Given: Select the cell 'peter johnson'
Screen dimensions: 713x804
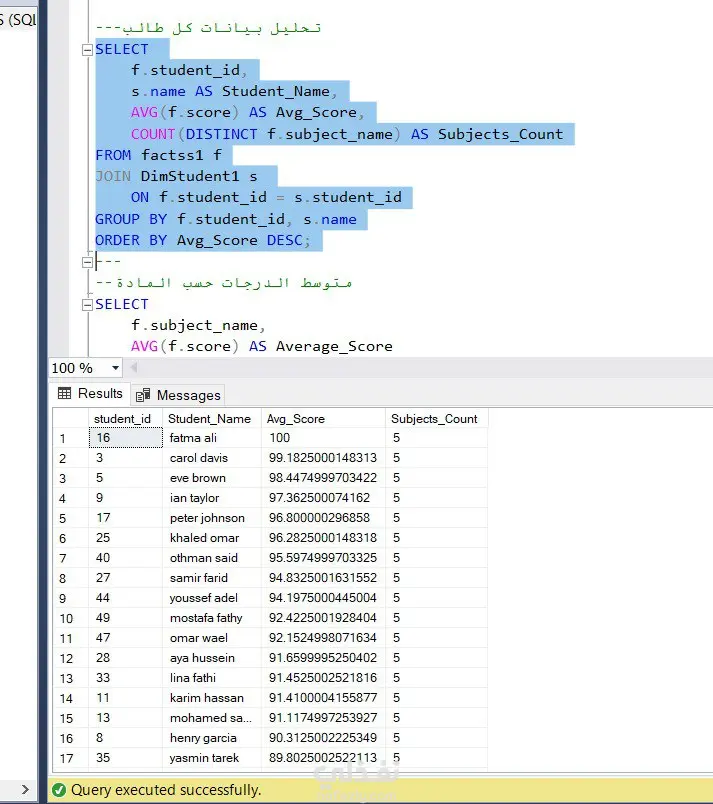Looking at the screenshot, I should coord(212,518).
